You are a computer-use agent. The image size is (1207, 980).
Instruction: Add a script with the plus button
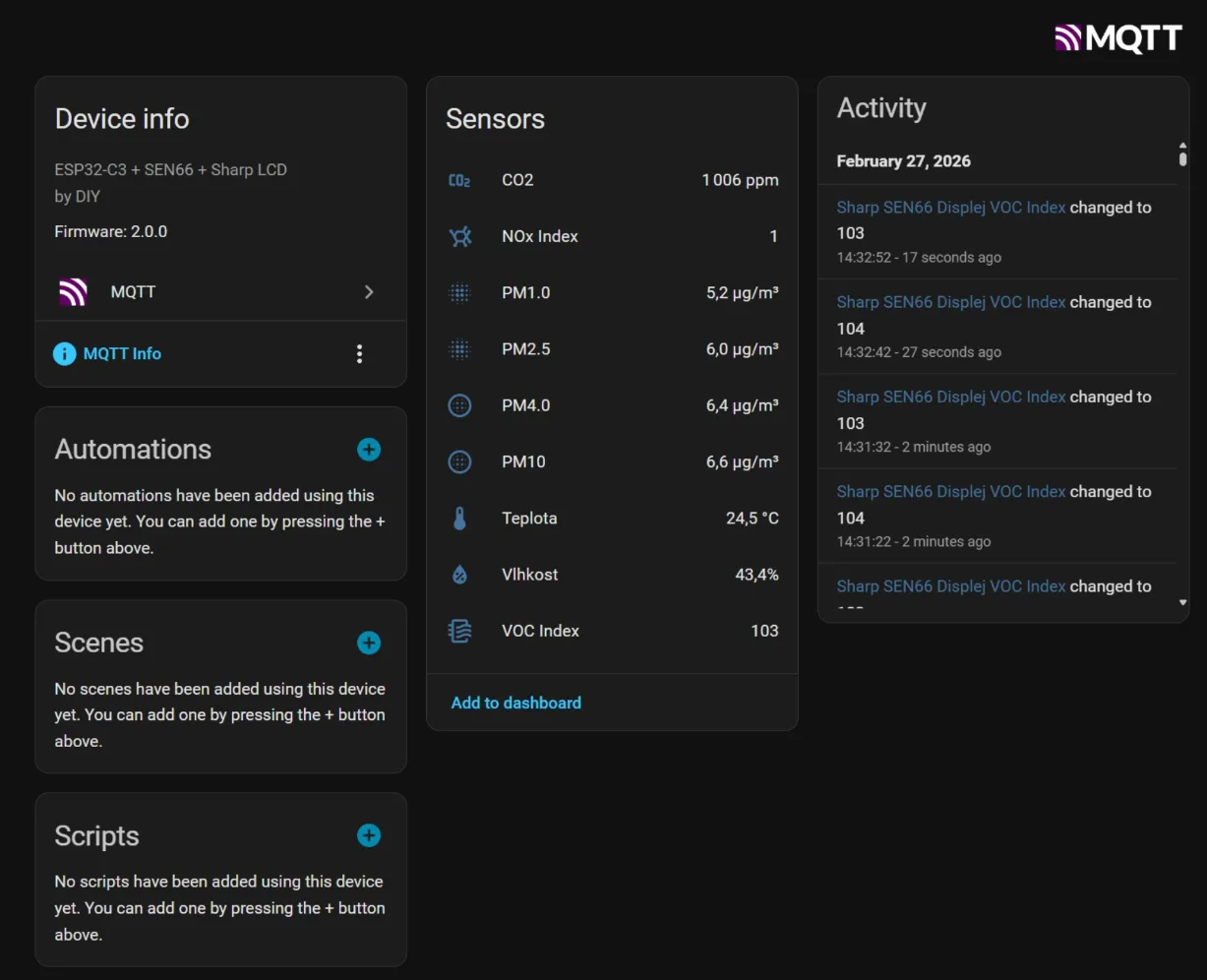pos(368,834)
